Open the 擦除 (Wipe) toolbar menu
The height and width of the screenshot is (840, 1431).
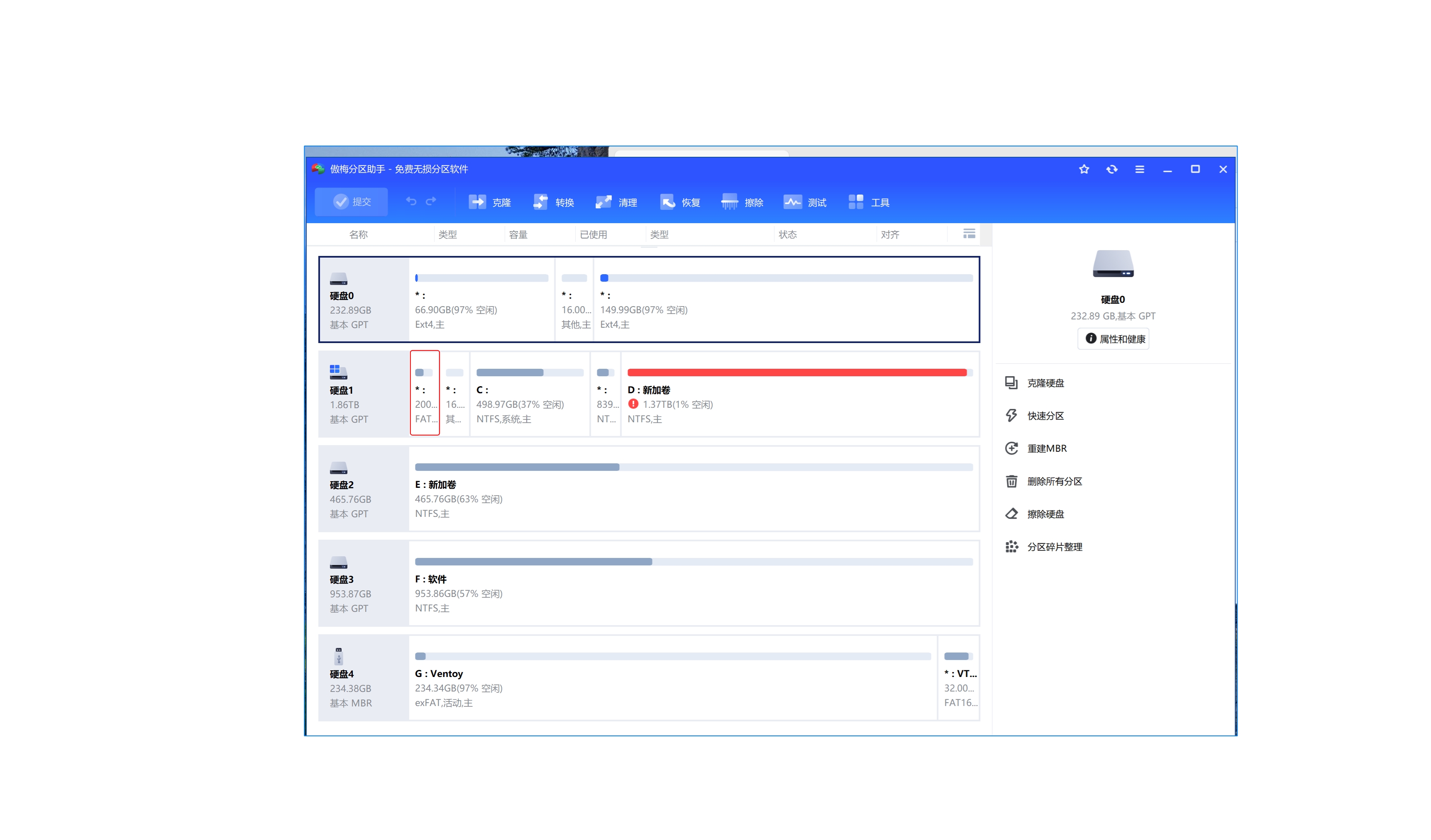742,202
